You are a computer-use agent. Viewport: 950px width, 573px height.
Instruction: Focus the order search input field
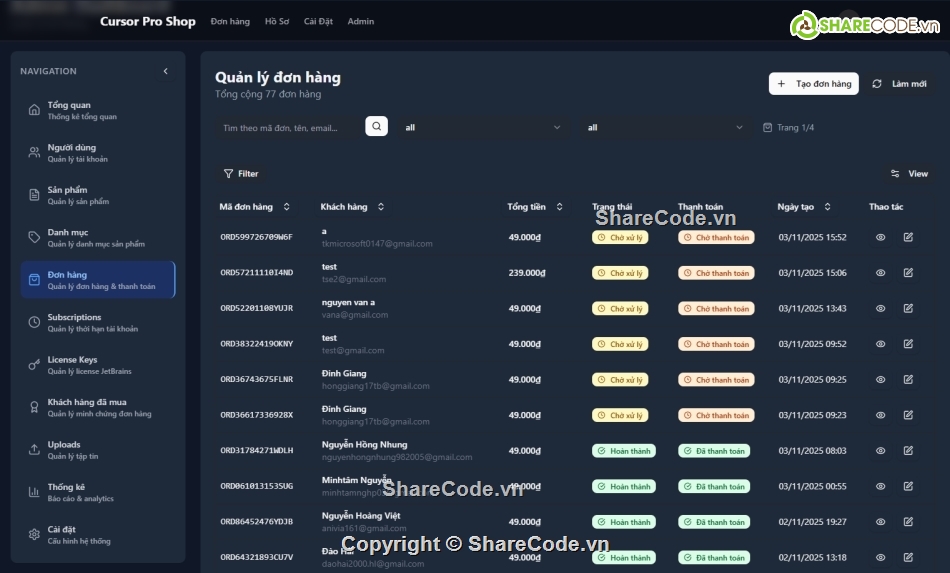tap(289, 128)
